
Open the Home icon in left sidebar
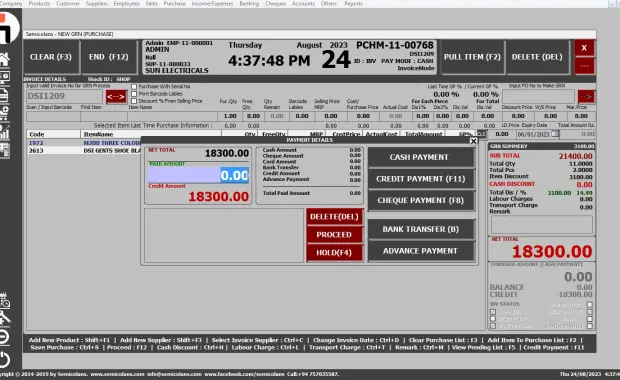[4, 59]
